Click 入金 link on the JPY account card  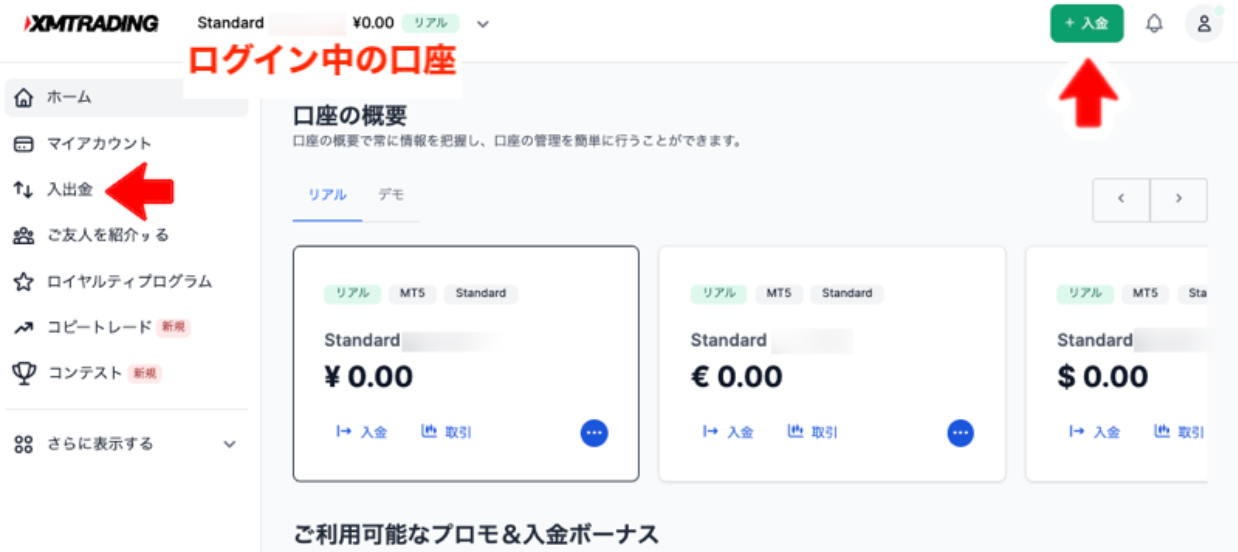pos(361,432)
